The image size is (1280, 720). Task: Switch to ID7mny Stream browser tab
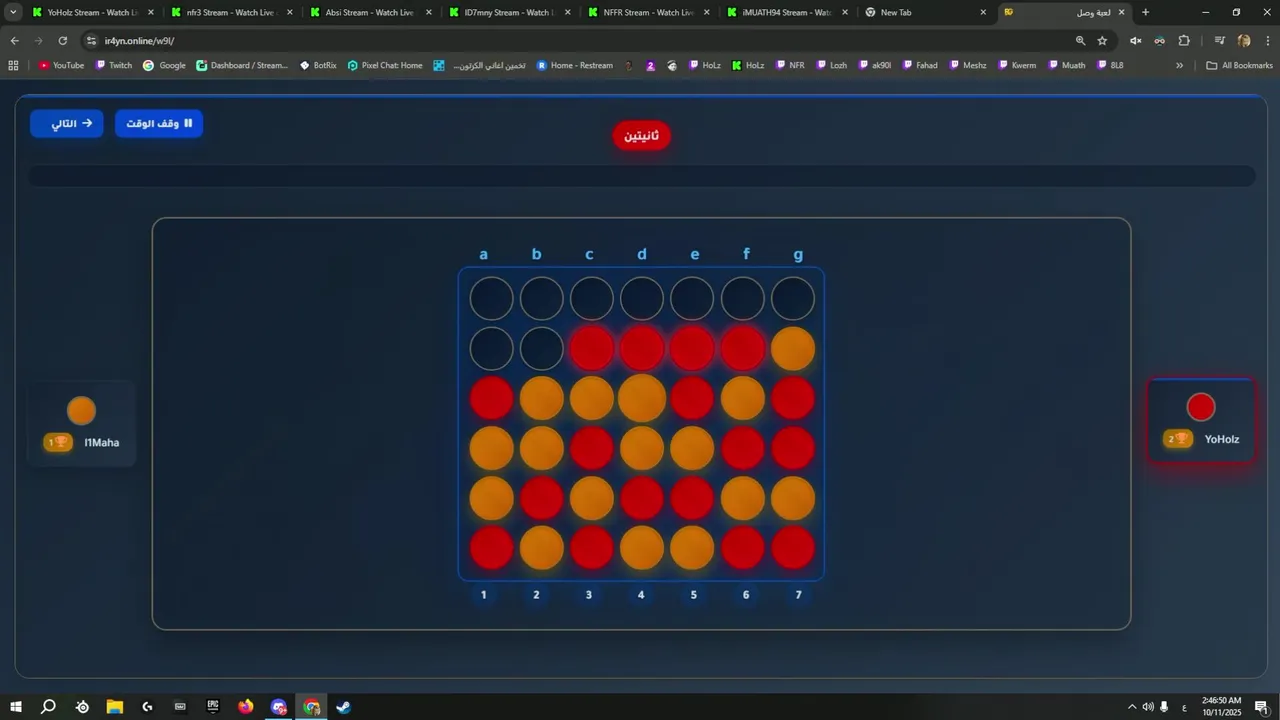pyautogui.click(x=508, y=13)
